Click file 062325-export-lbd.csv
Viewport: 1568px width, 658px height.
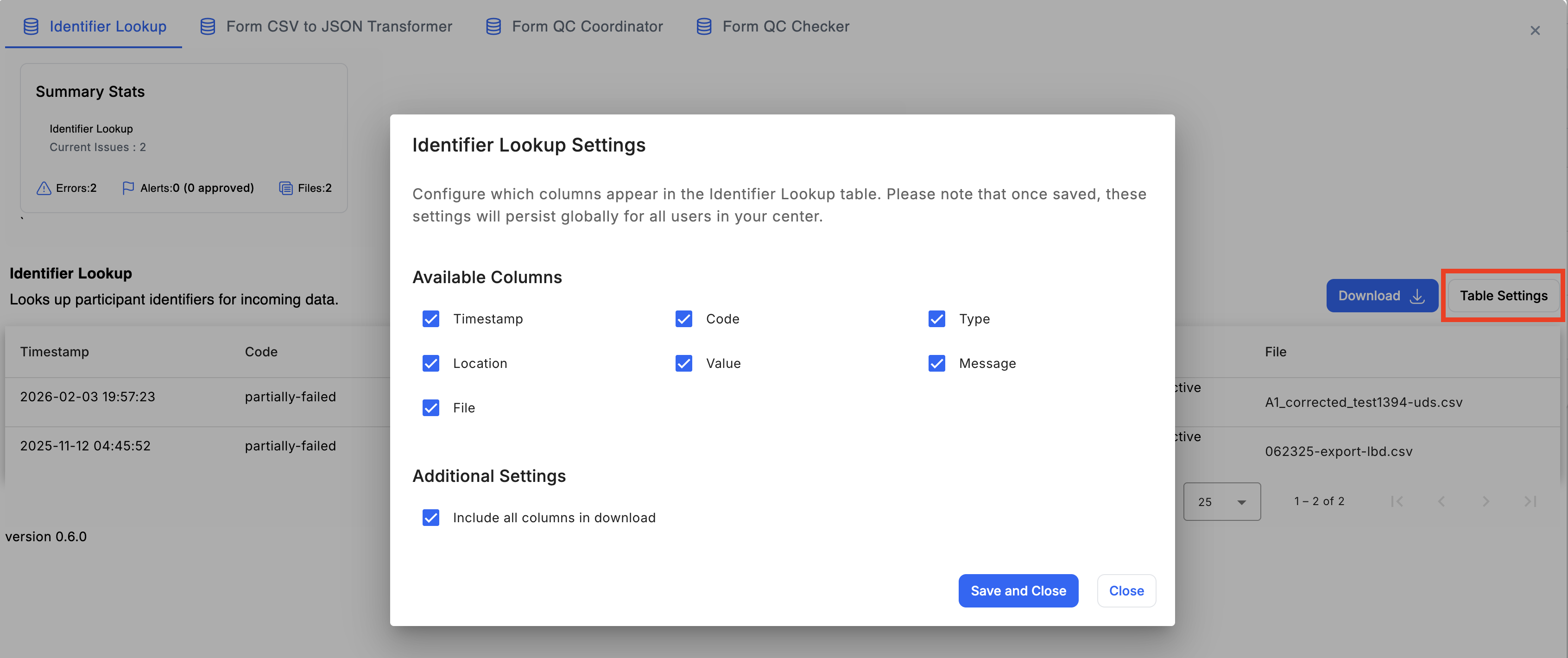coord(1339,452)
